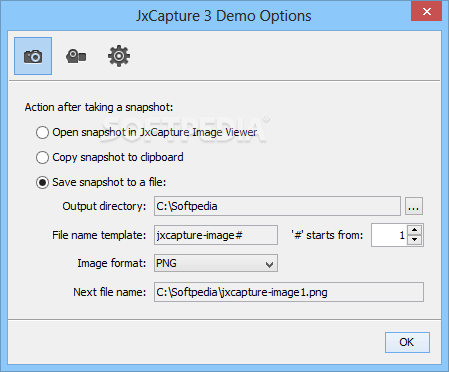Click into the starts from number box
The image size is (449, 372).
[389, 235]
